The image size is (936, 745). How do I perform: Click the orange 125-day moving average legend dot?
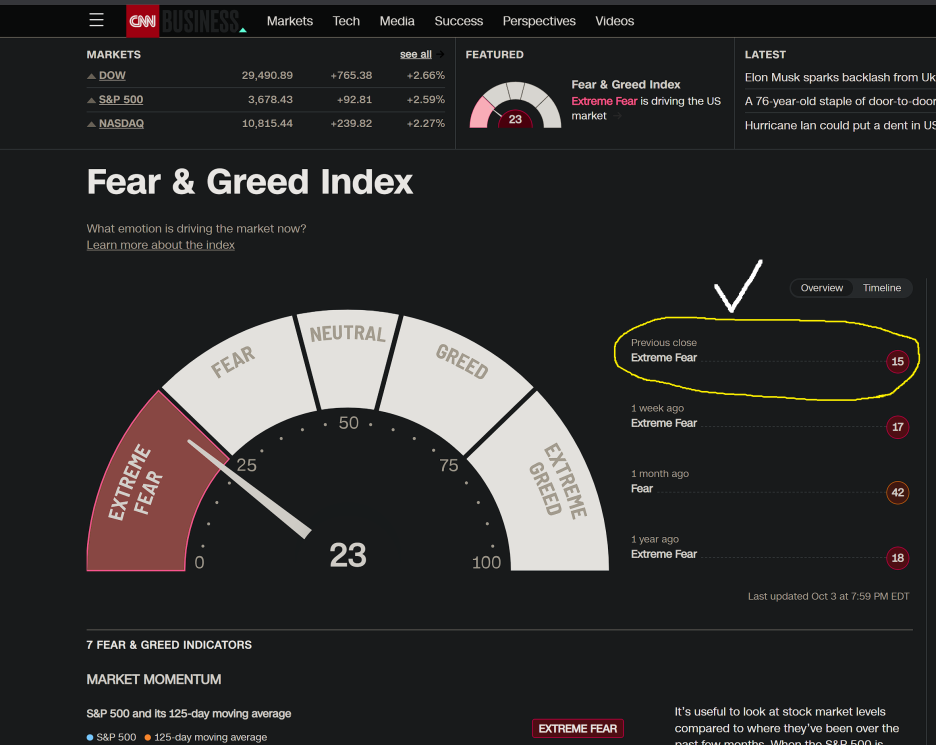pos(147,737)
